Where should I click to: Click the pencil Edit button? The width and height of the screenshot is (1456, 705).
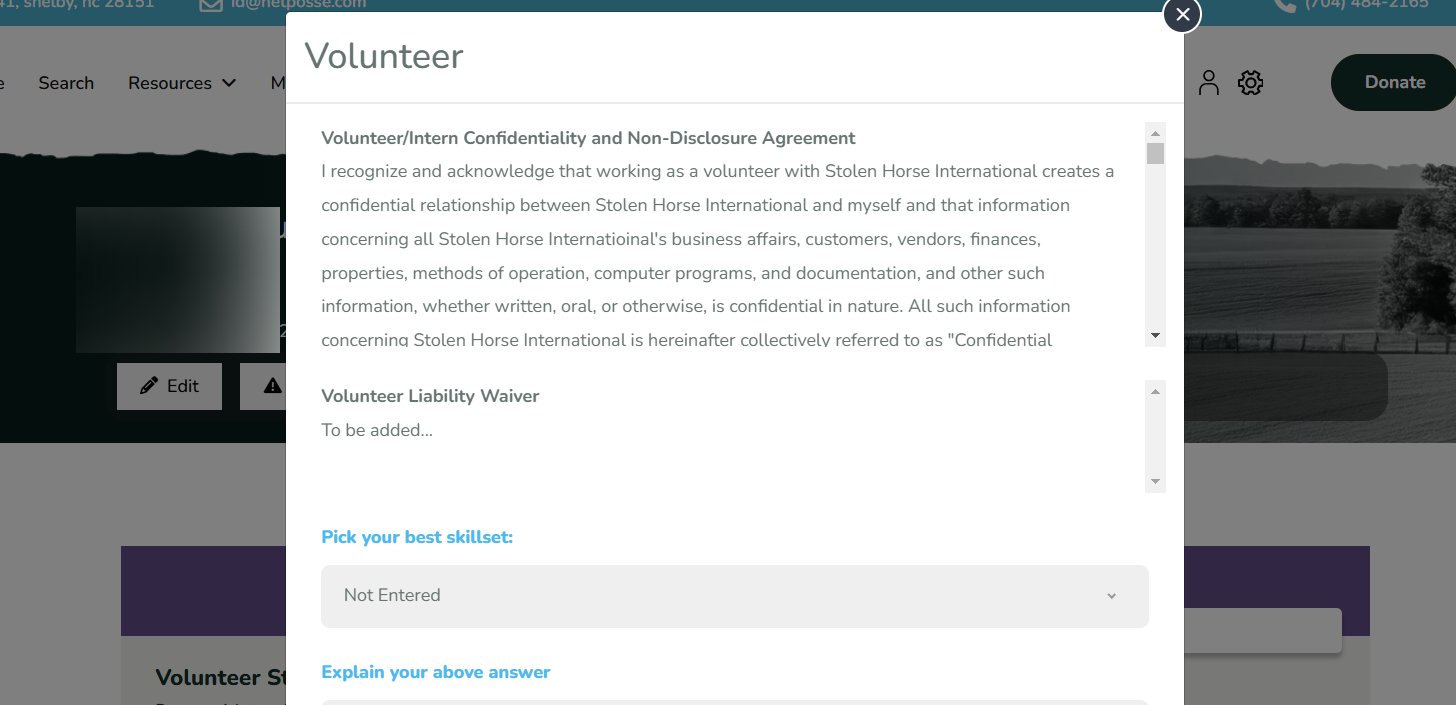coord(169,386)
